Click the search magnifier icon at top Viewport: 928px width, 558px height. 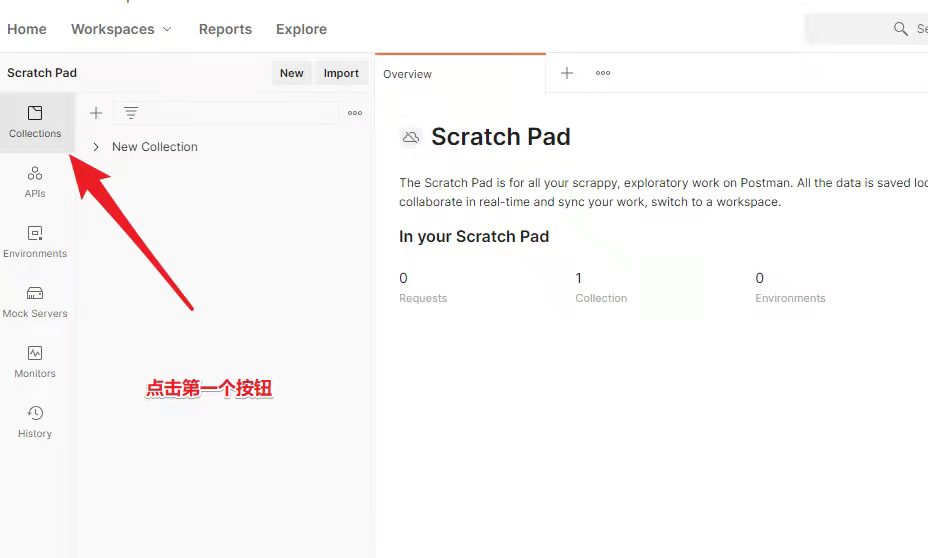click(900, 28)
